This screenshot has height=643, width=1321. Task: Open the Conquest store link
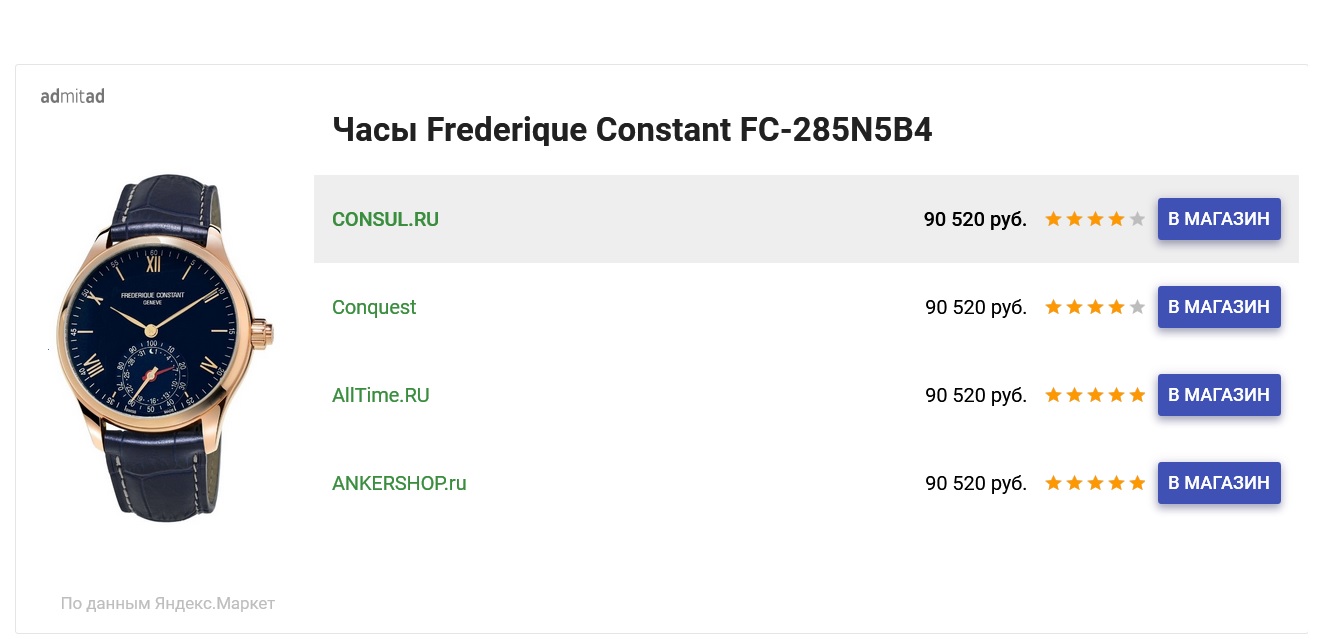point(374,307)
